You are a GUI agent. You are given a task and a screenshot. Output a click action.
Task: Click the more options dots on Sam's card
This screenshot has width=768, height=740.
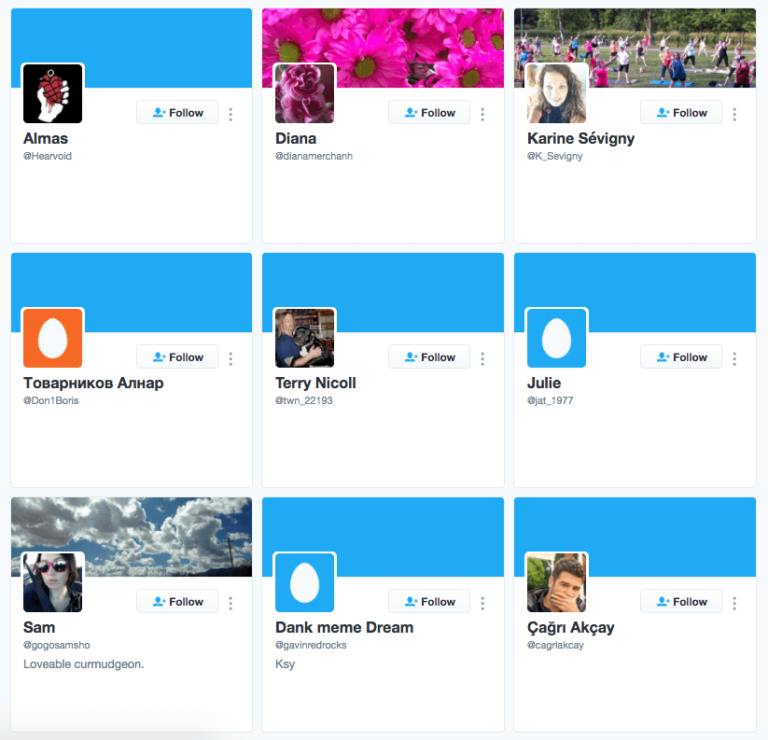coord(230,603)
